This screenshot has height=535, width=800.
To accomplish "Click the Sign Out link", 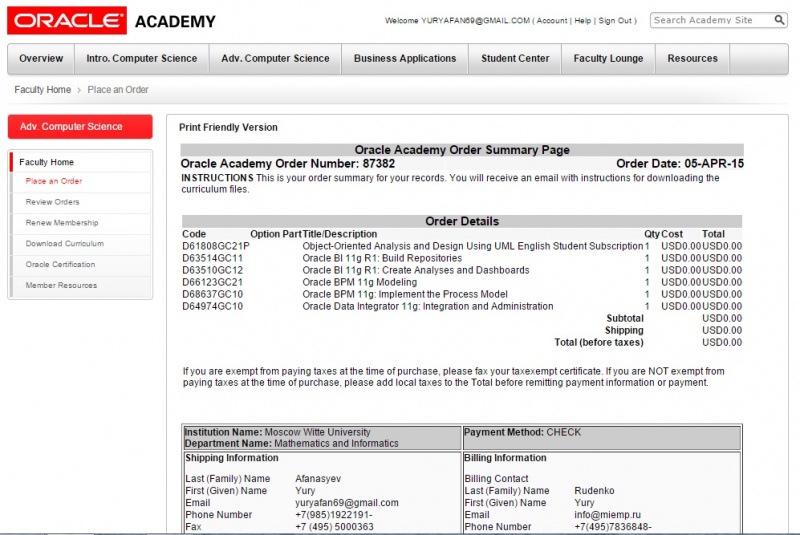I will (x=615, y=20).
